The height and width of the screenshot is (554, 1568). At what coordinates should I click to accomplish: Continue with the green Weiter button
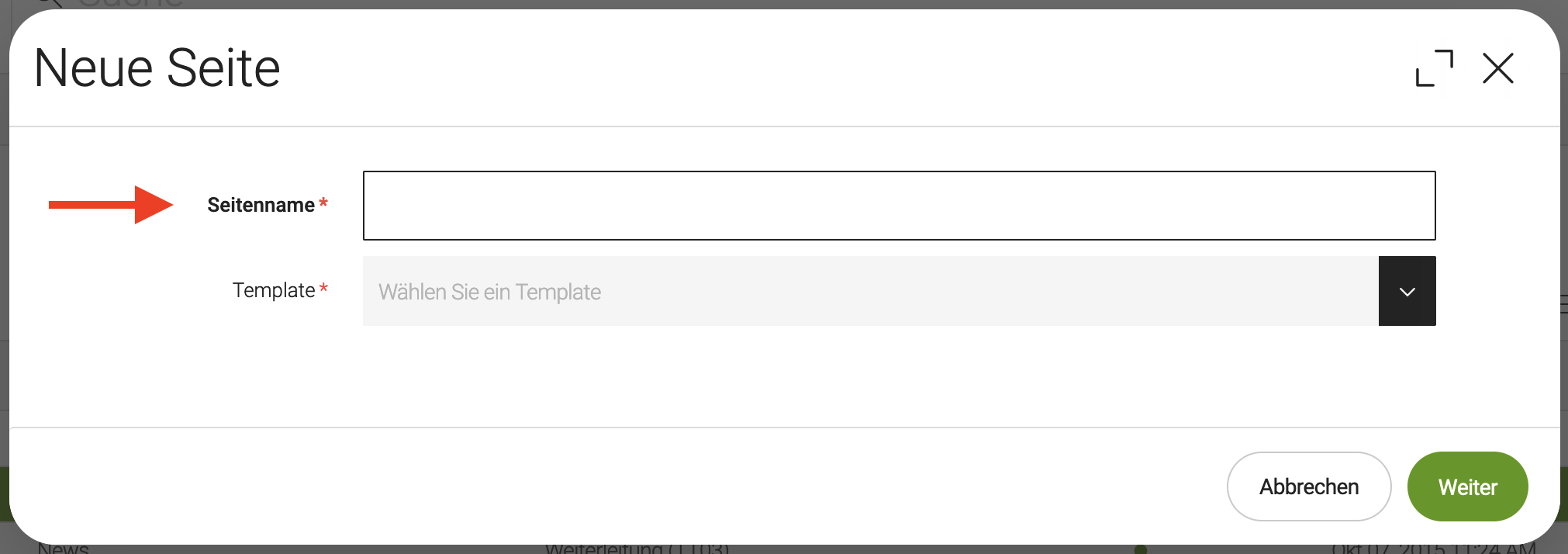coord(1467,486)
